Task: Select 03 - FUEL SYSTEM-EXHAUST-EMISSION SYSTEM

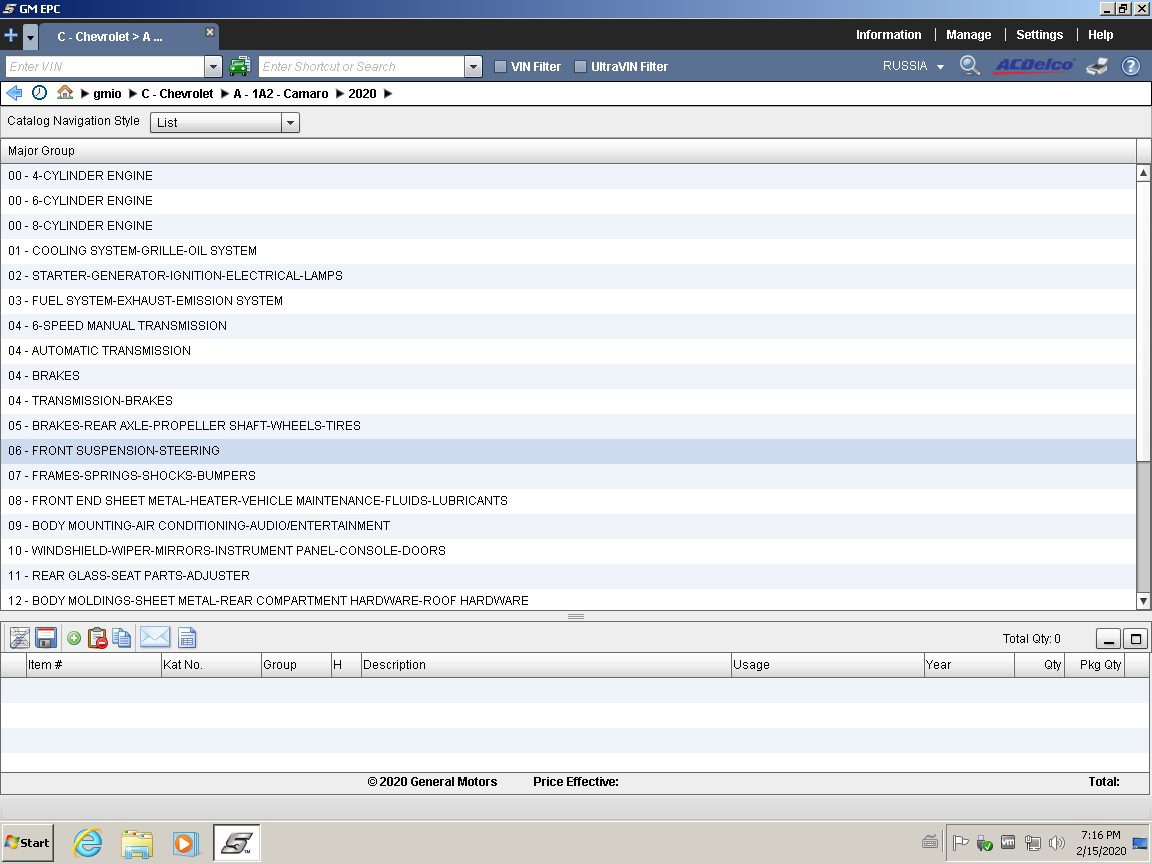Action: (568, 300)
